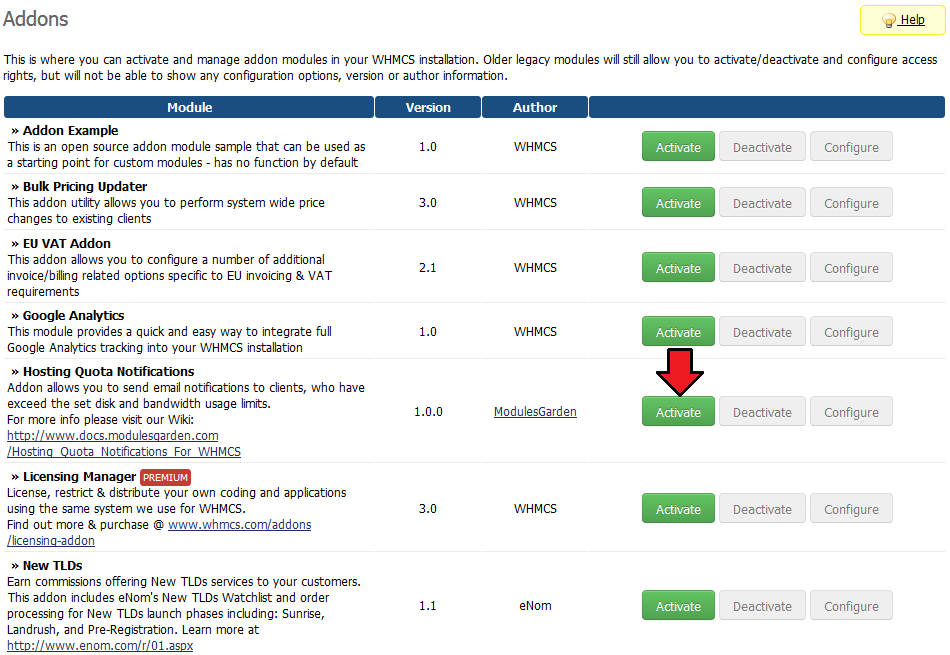Deactivate Hosting Quota Notifications addon
The height and width of the screenshot is (655, 950).
point(762,411)
